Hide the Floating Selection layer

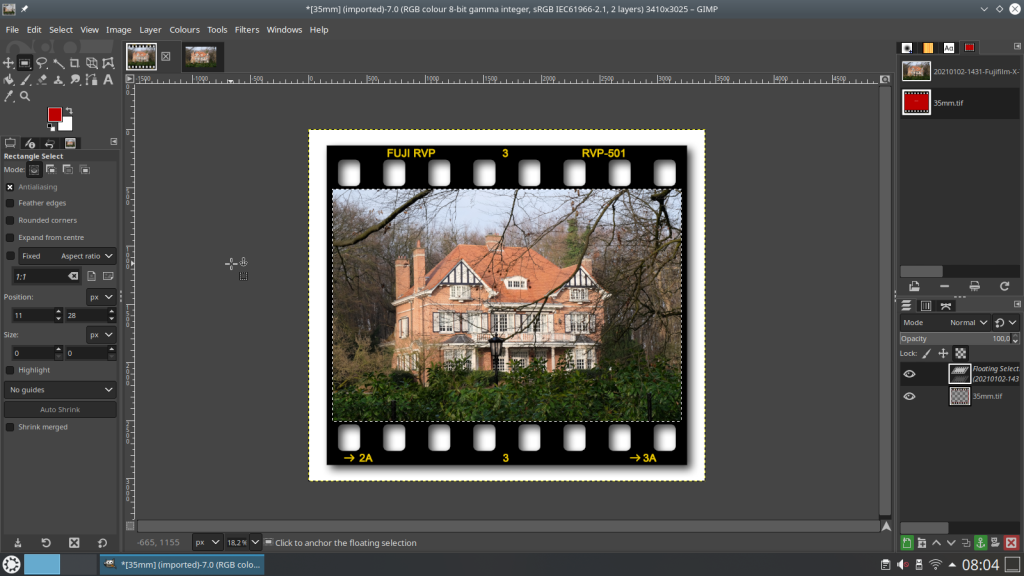(909, 374)
